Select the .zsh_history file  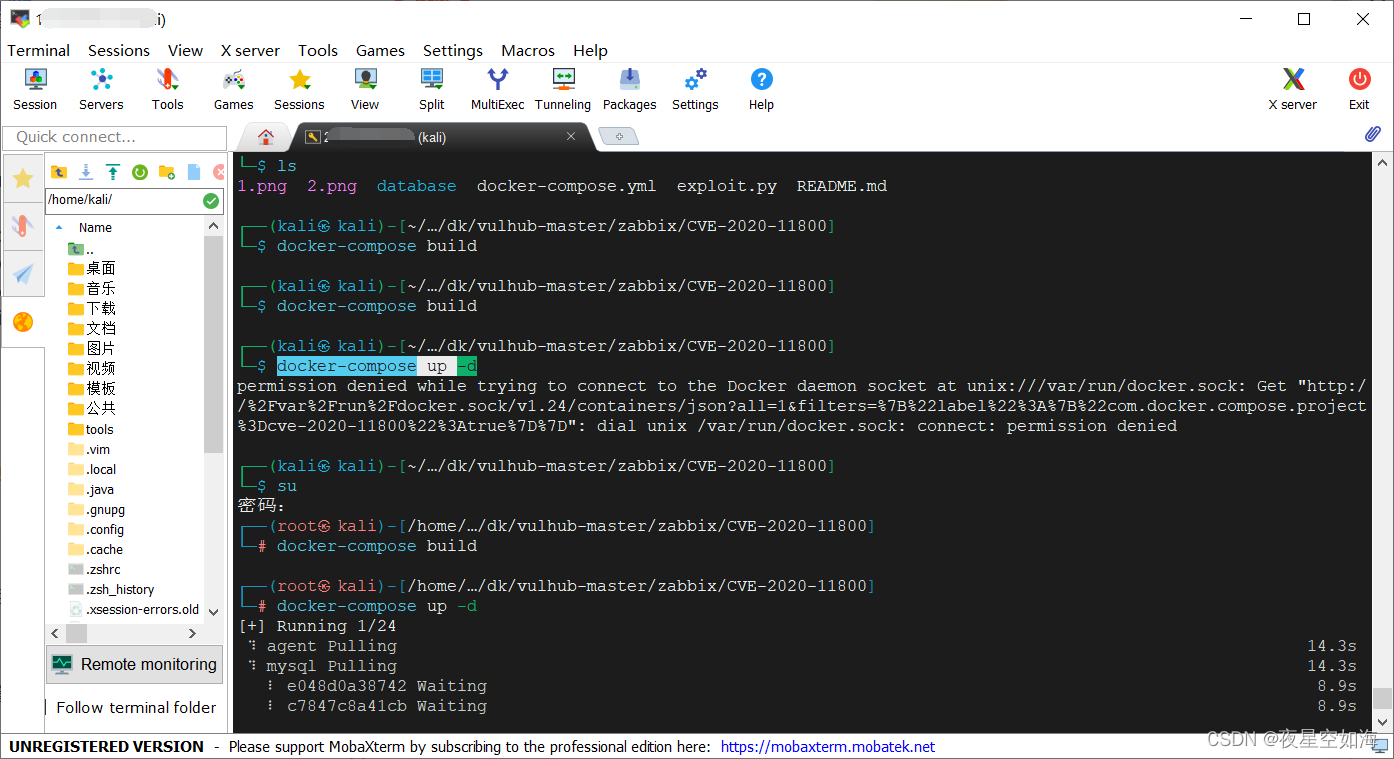pos(111,589)
